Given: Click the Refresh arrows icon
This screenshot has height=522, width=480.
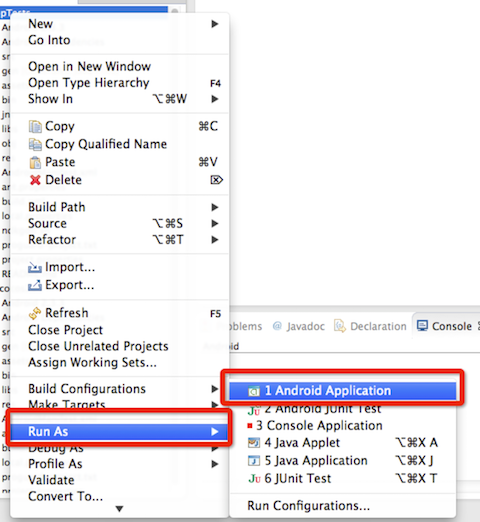Looking at the screenshot, I should (35, 313).
